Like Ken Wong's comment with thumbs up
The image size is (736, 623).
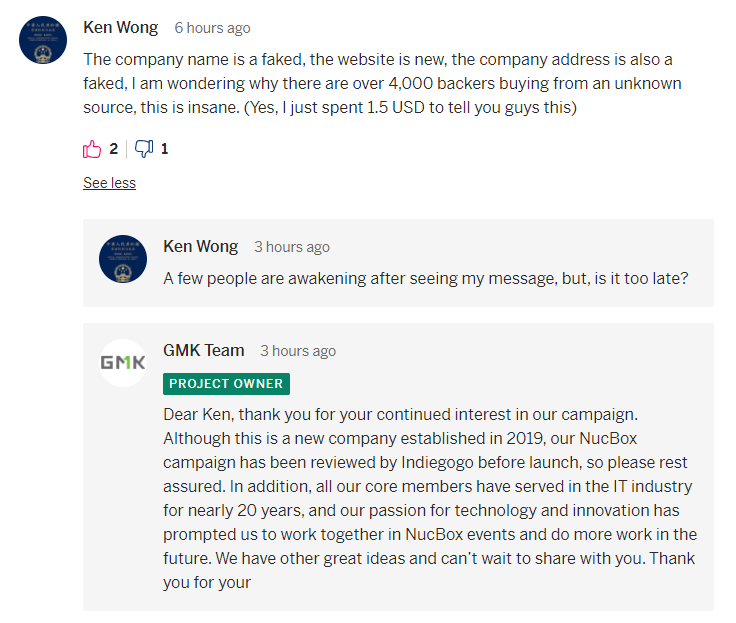click(92, 149)
